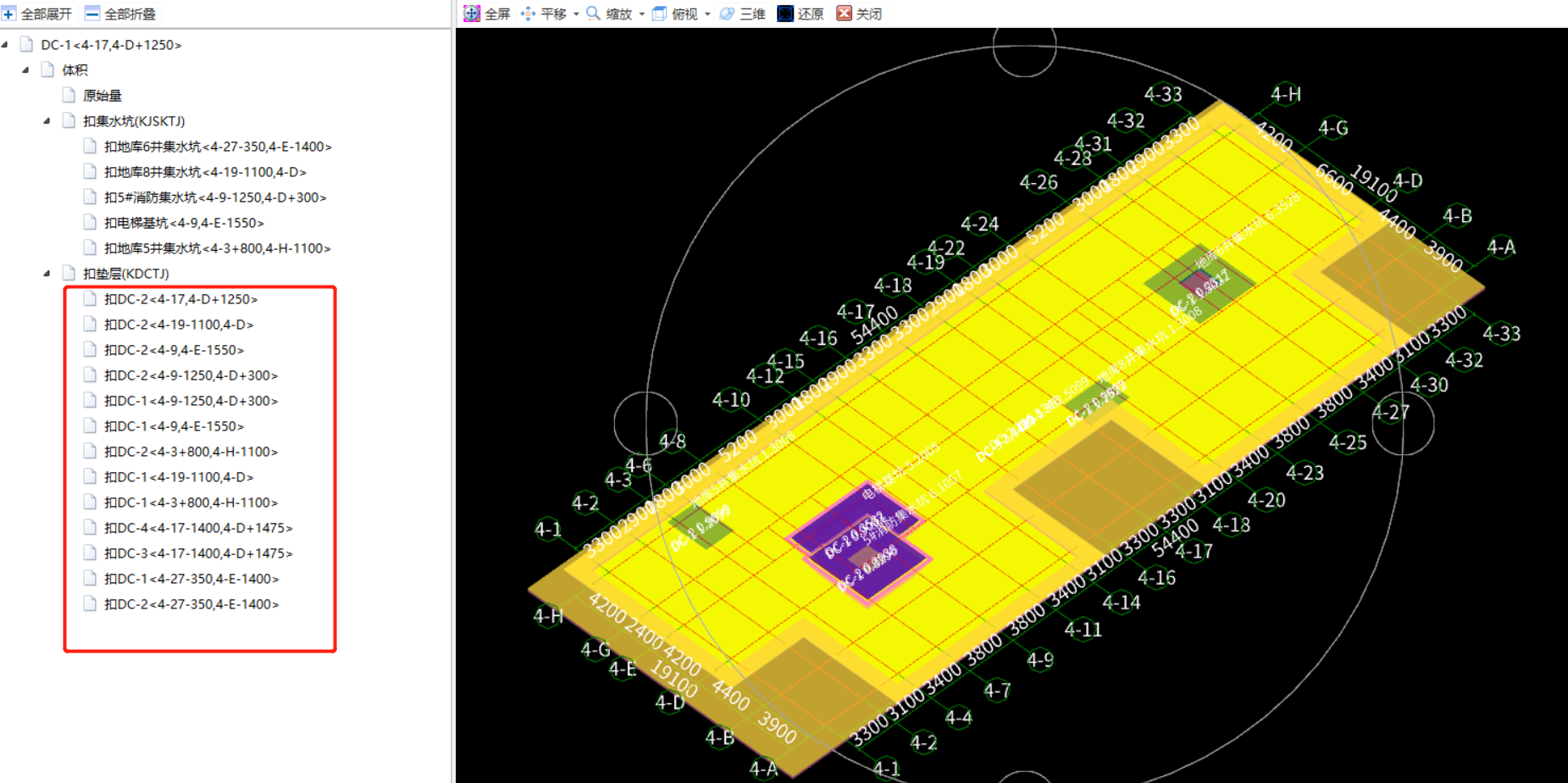Open the 平移 dropdown arrow
This screenshot has width=1568, height=783.
[576, 14]
